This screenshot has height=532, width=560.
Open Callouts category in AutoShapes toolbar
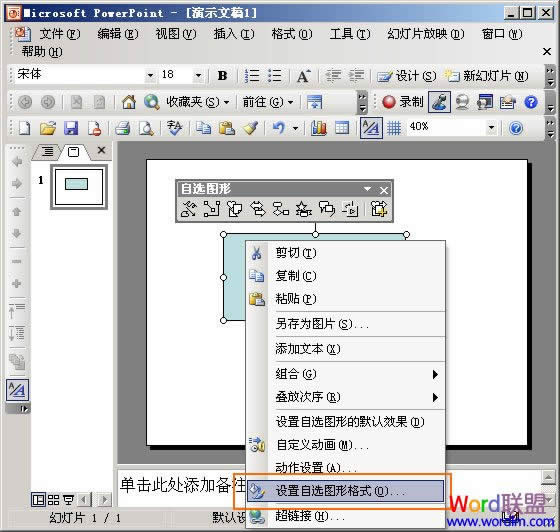coord(327,209)
